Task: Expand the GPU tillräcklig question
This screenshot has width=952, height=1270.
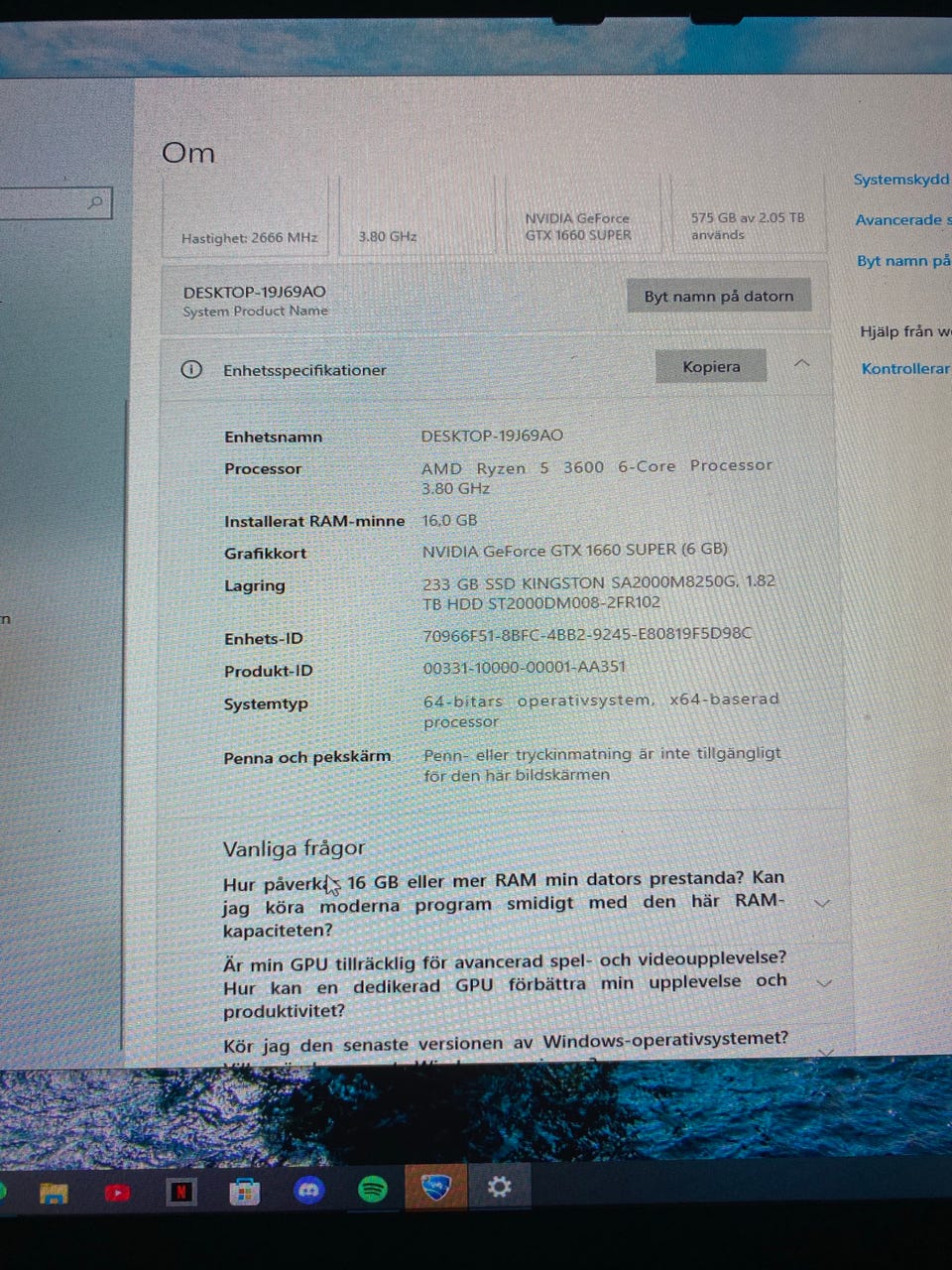Action: (x=823, y=982)
